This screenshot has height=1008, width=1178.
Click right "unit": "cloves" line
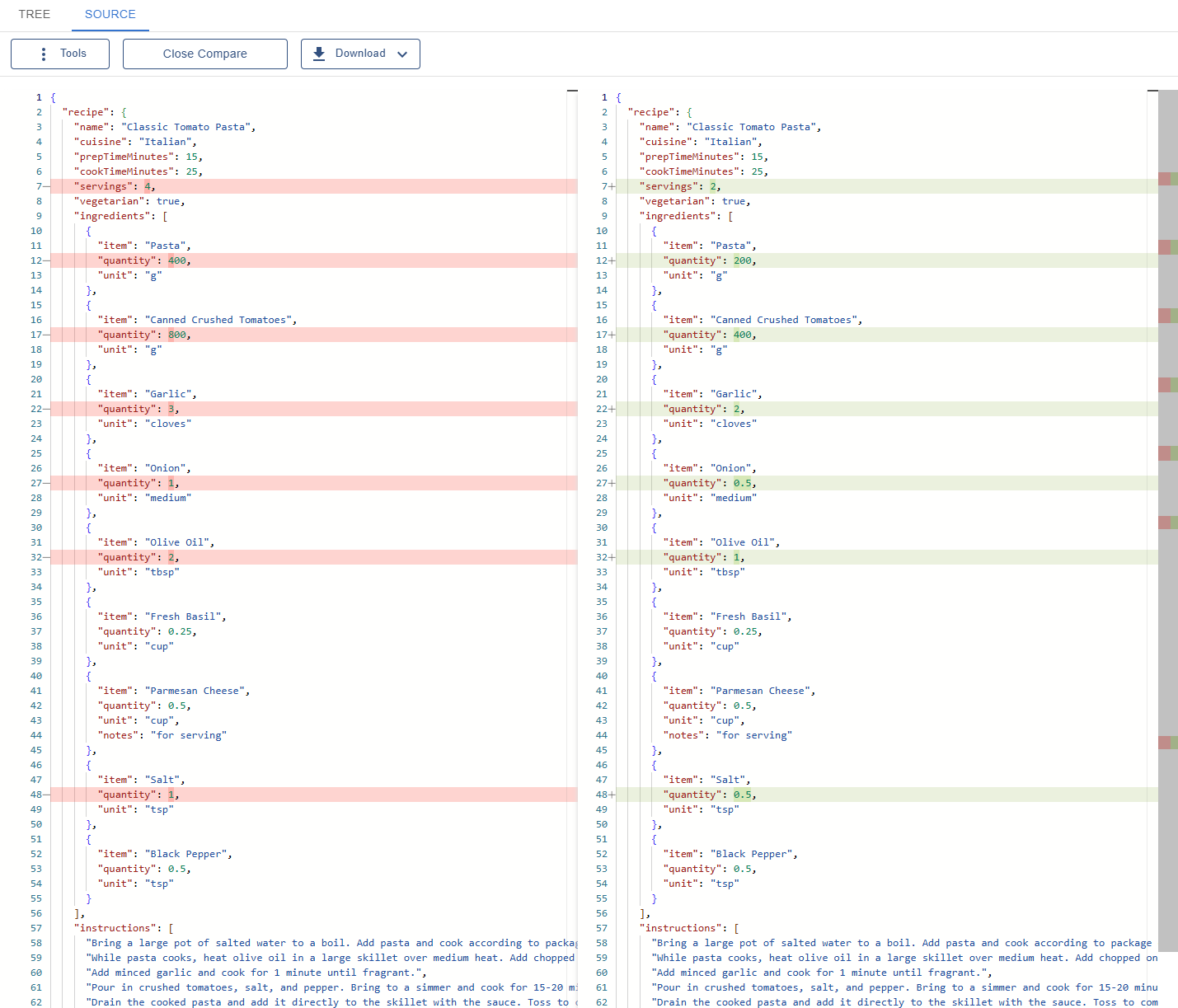(710, 424)
